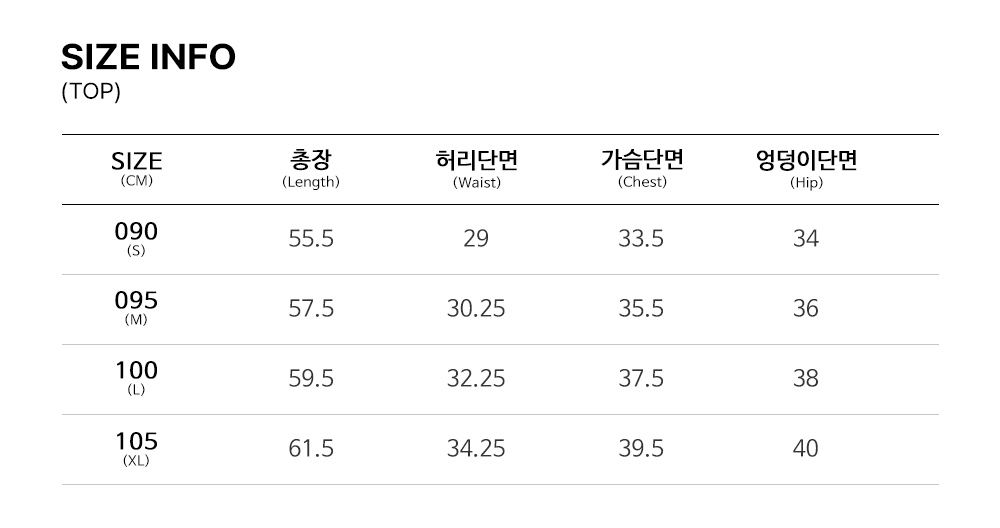Click the 40 hip value
1000x528 pixels.
coord(806,449)
